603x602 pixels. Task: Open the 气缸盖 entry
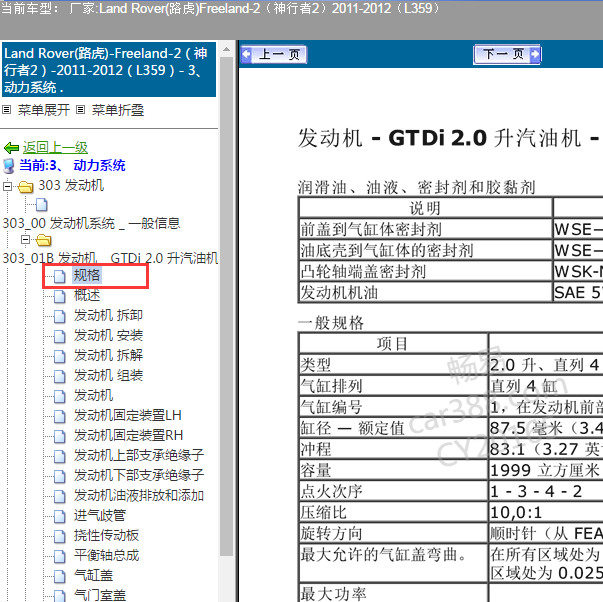pyautogui.click(x=93, y=575)
